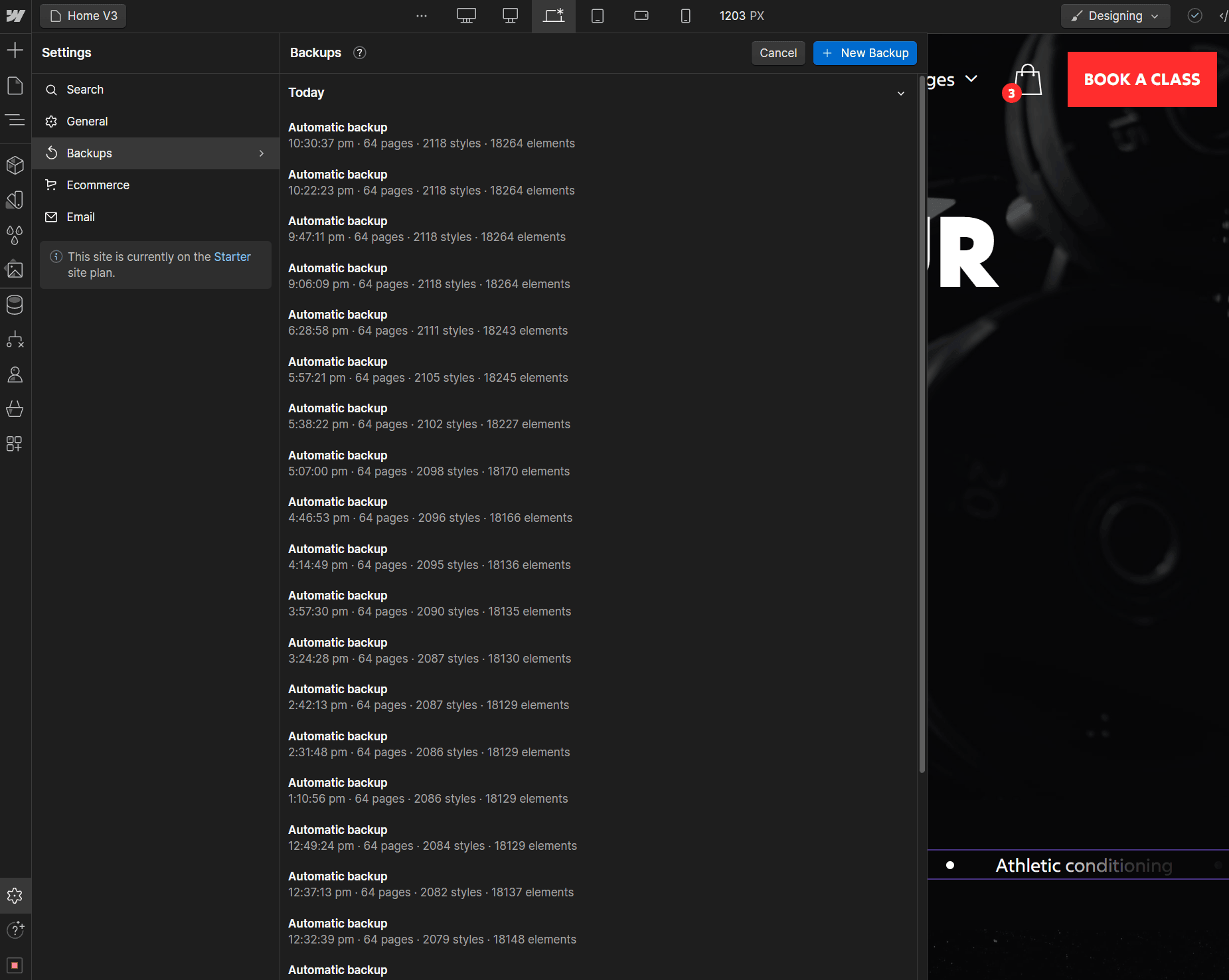Open the Components cube icon
The width and height of the screenshot is (1229, 980).
[x=15, y=165]
